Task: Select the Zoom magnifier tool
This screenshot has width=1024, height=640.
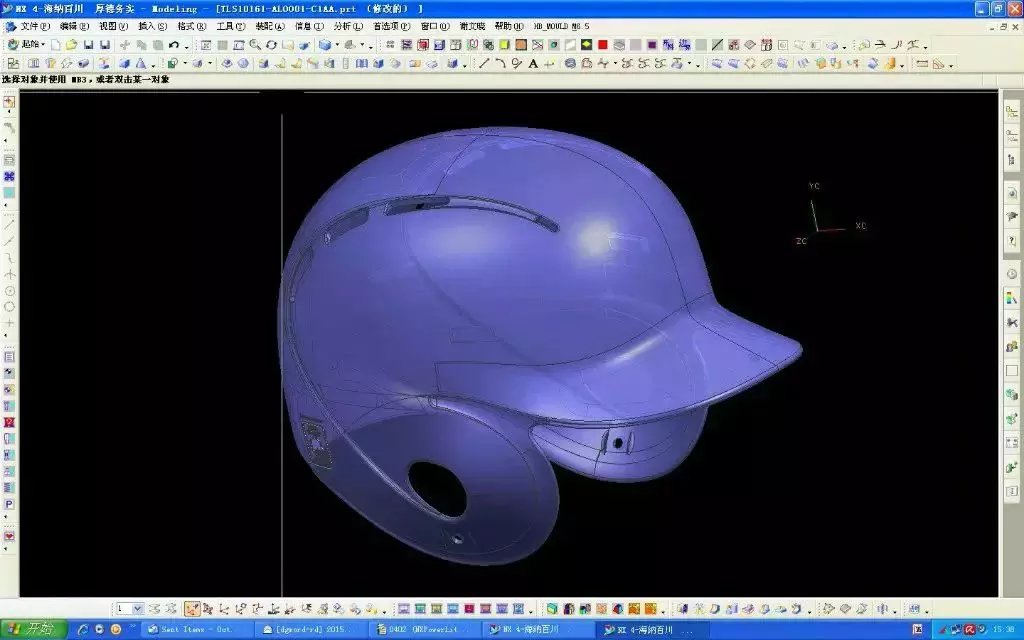Action: [x=255, y=45]
